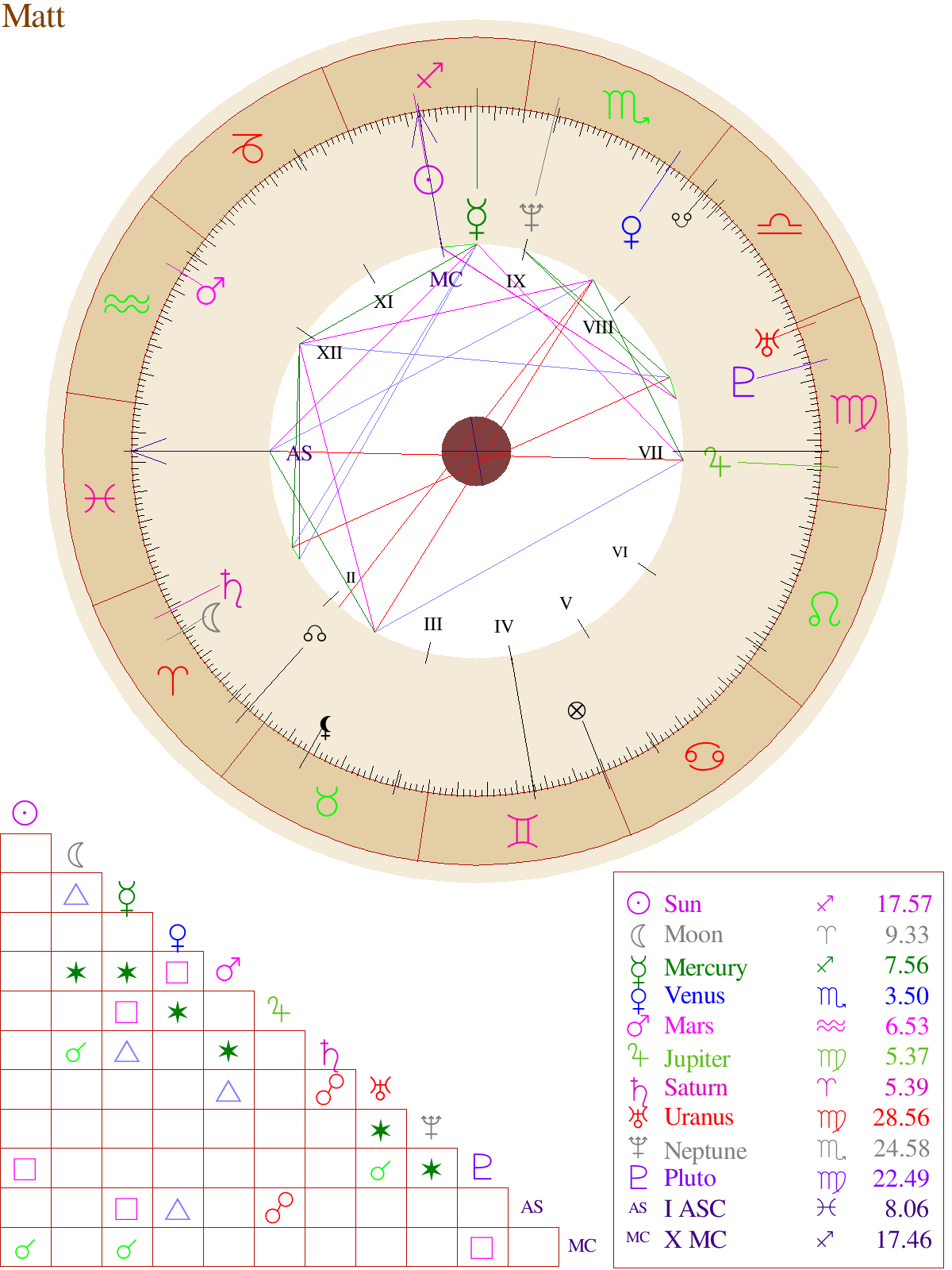Image resolution: width=952 pixels, height=1270 pixels.
Task: Click the Libra sign on the zodiac ring
Action: (780, 225)
